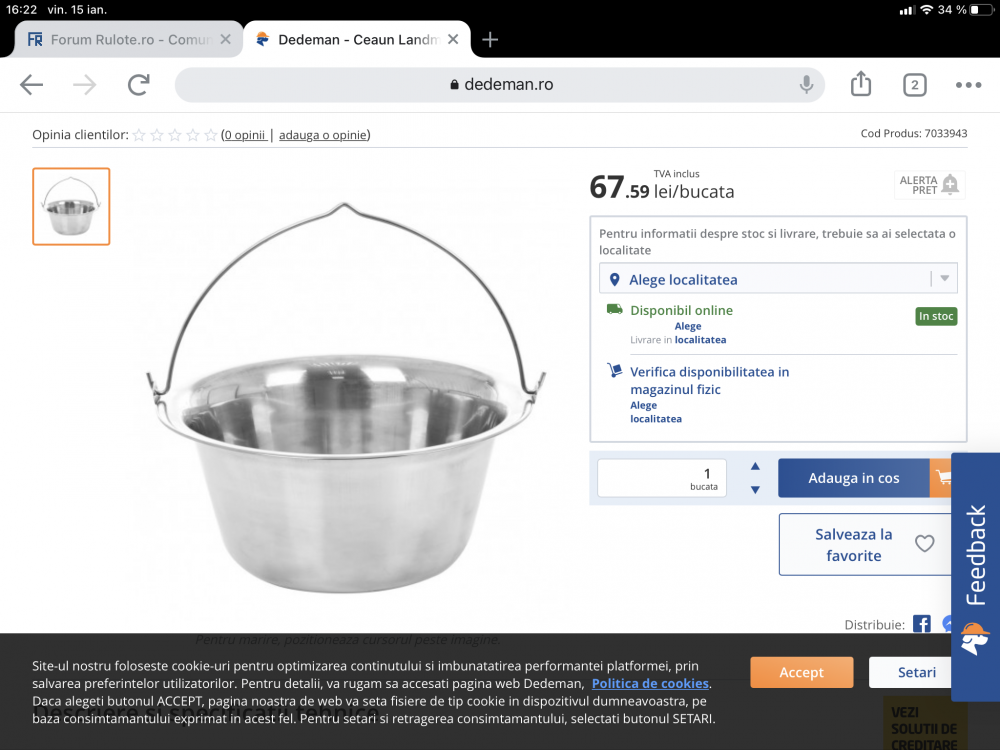Reload the dedeman.ro page
This screenshot has width=1000, height=750.
tap(138, 85)
